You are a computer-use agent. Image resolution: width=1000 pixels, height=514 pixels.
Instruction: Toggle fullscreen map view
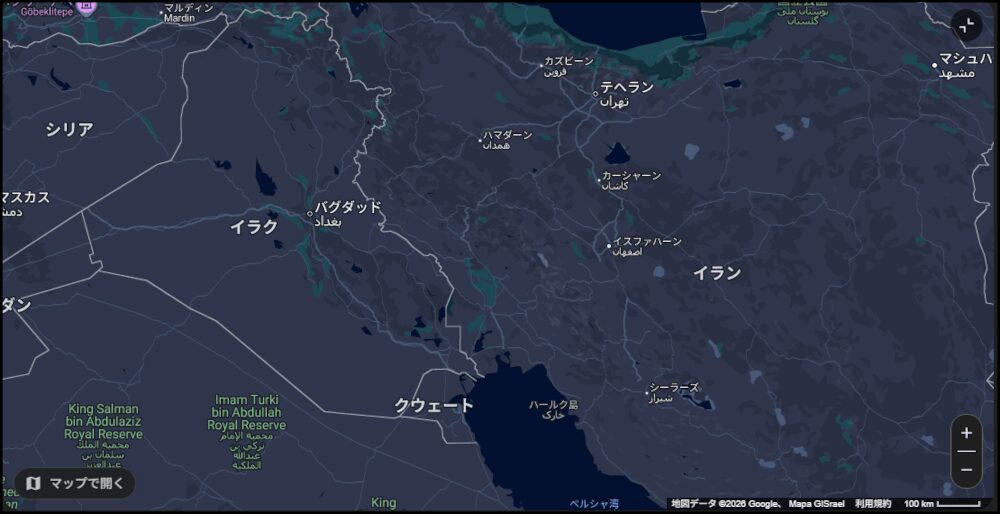[x=966, y=26]
